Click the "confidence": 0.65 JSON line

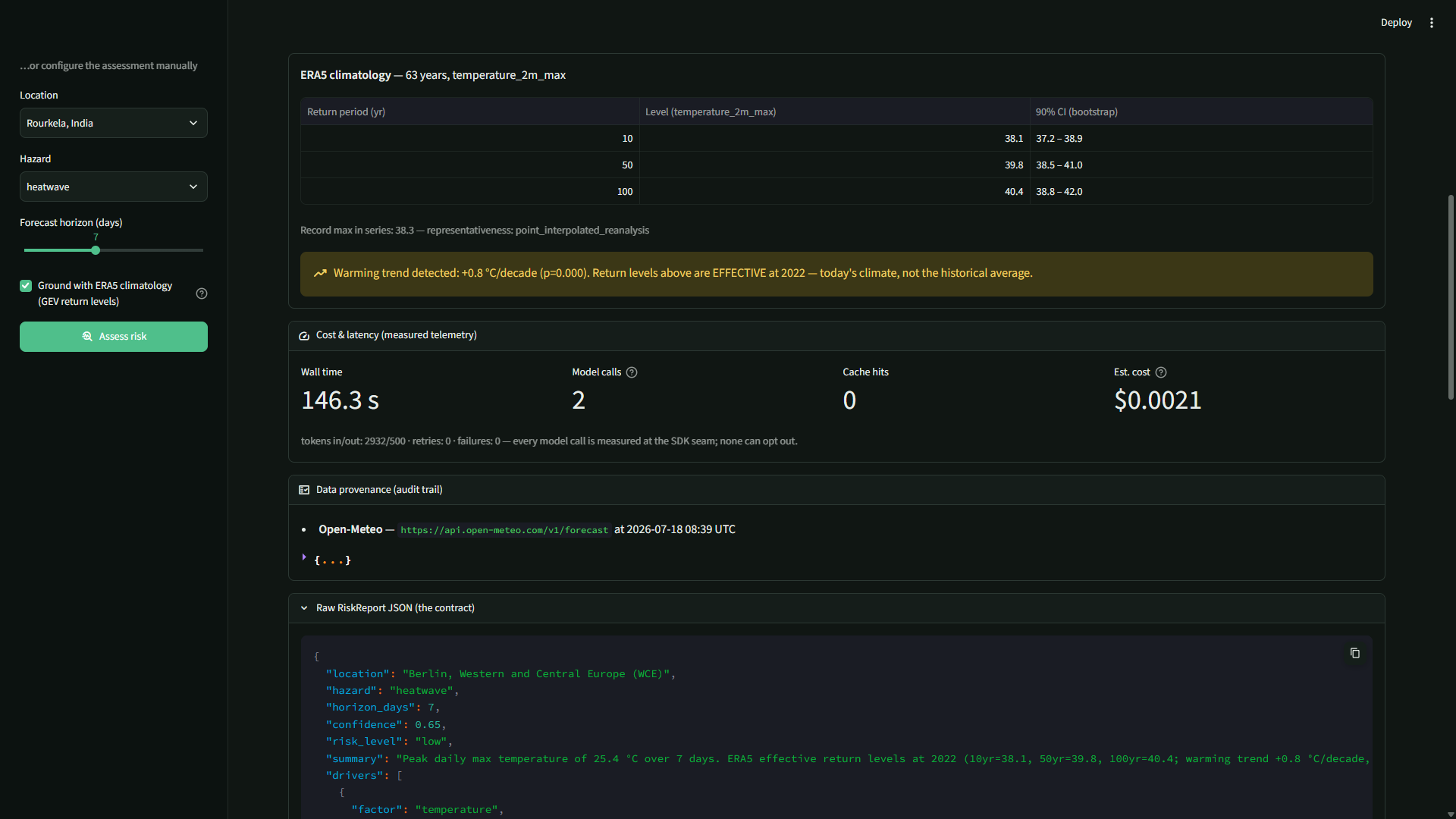pyautogui.click(x=386, y=725)
